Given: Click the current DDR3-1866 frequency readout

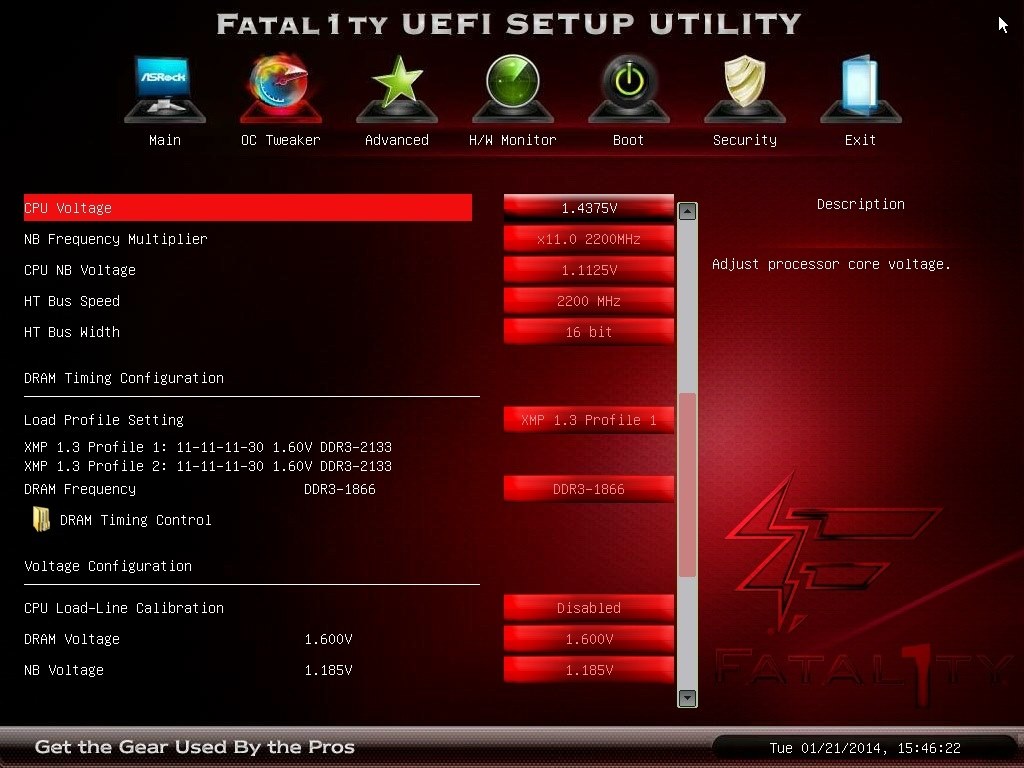Looking at the screenshot, I should click(x=340, y=489).
